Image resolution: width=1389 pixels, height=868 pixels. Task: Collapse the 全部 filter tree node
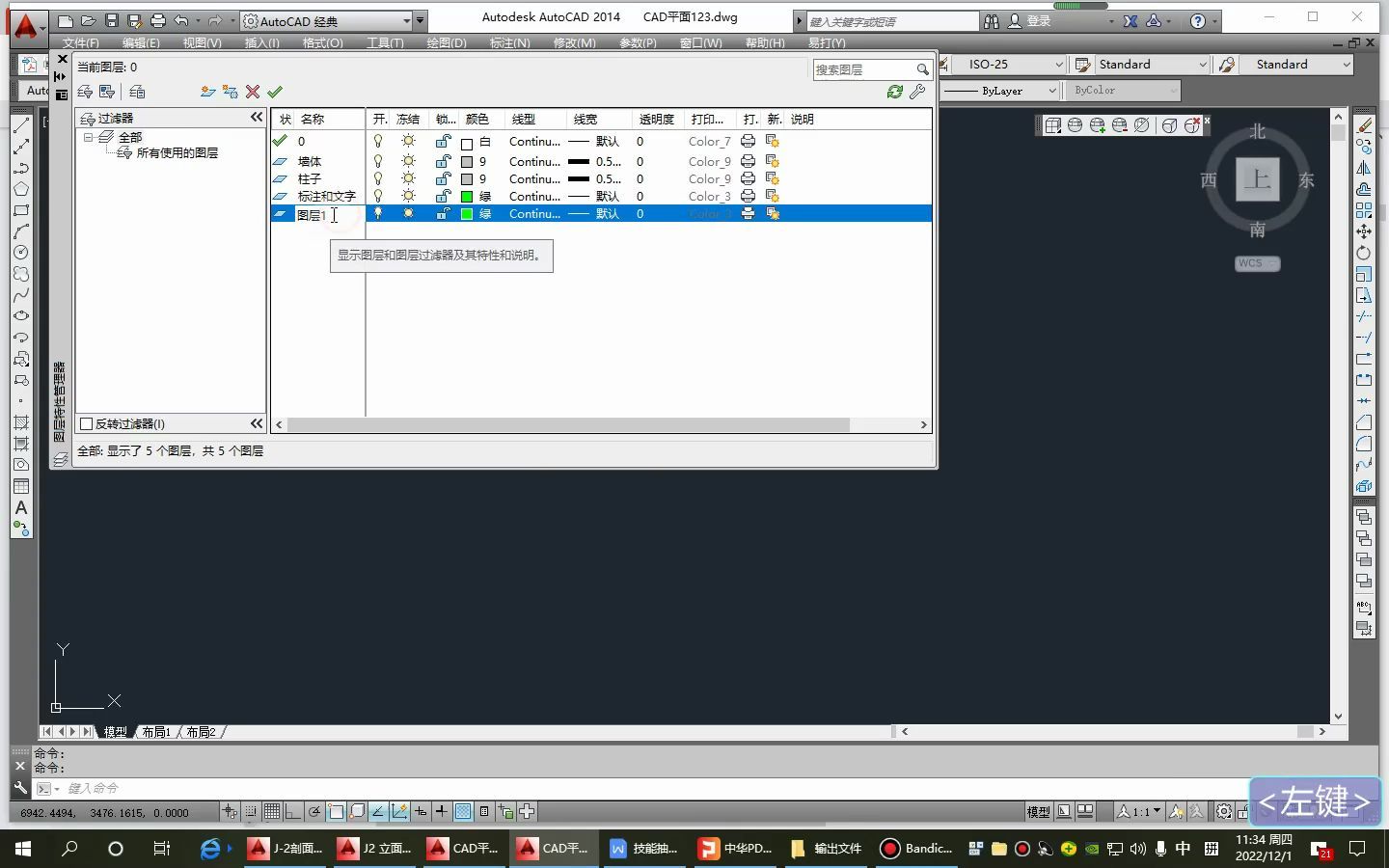[89, 138]
